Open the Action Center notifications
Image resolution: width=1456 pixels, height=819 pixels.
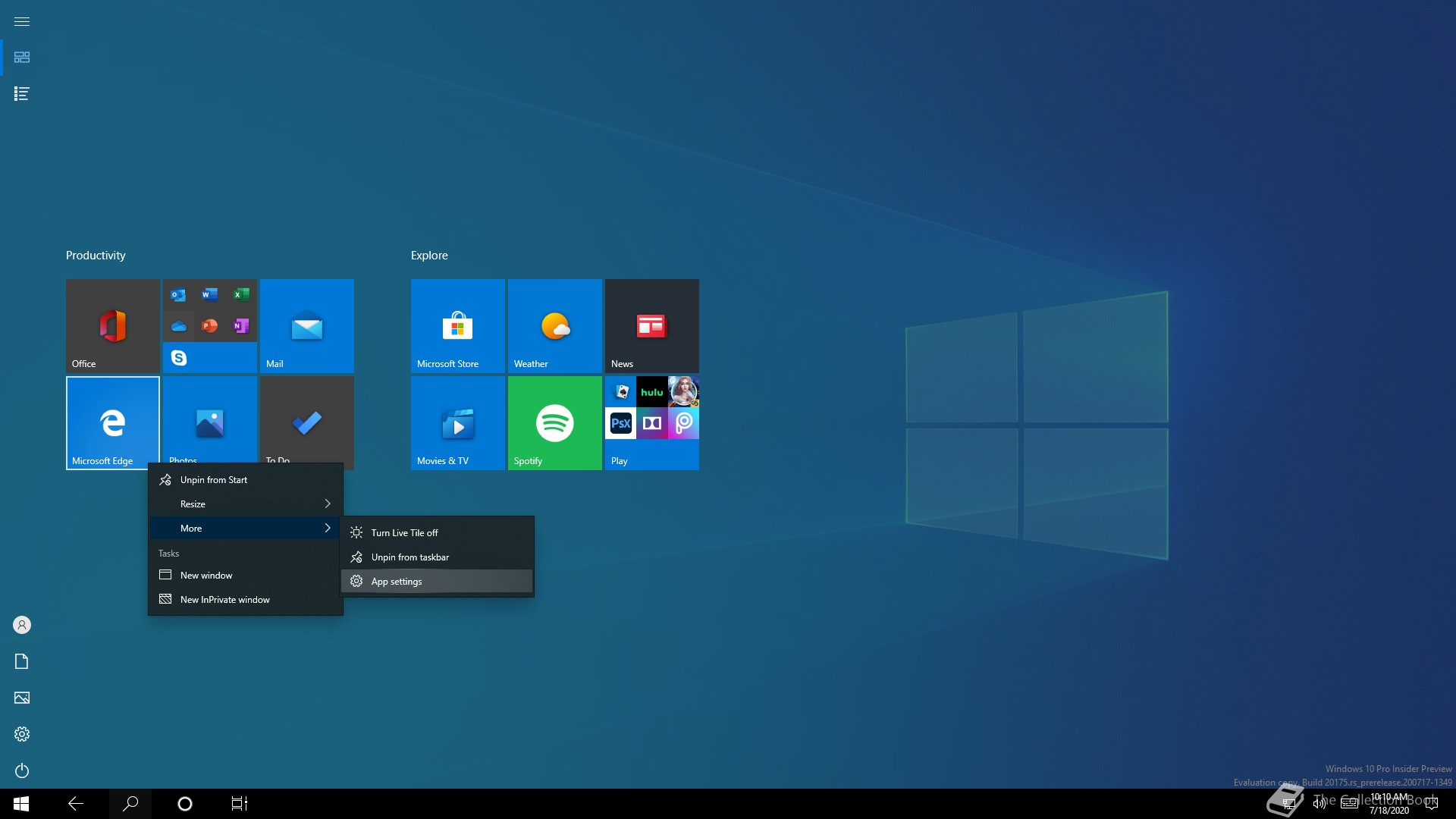tap(1432, 804)
